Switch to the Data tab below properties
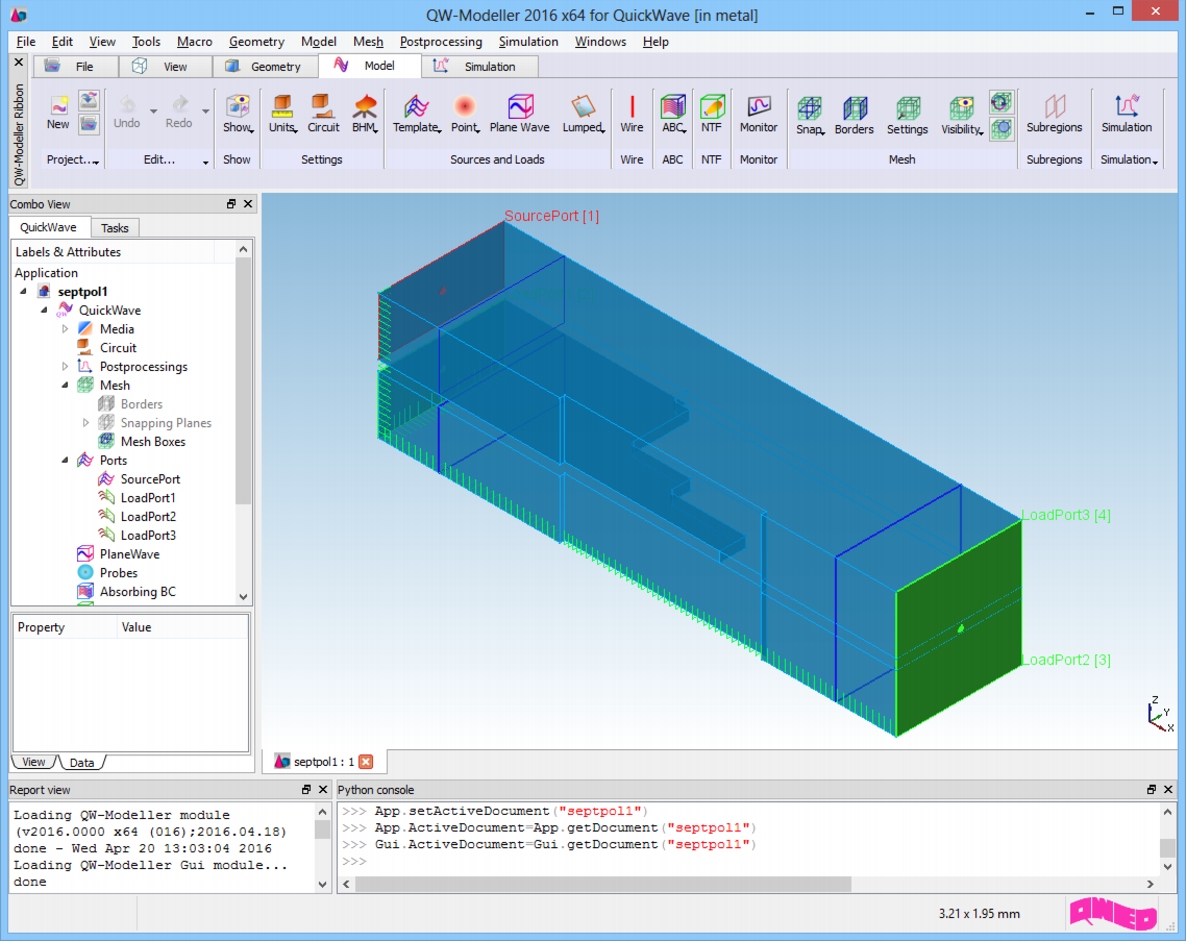The image size is (1187, 943). [82, 762]
